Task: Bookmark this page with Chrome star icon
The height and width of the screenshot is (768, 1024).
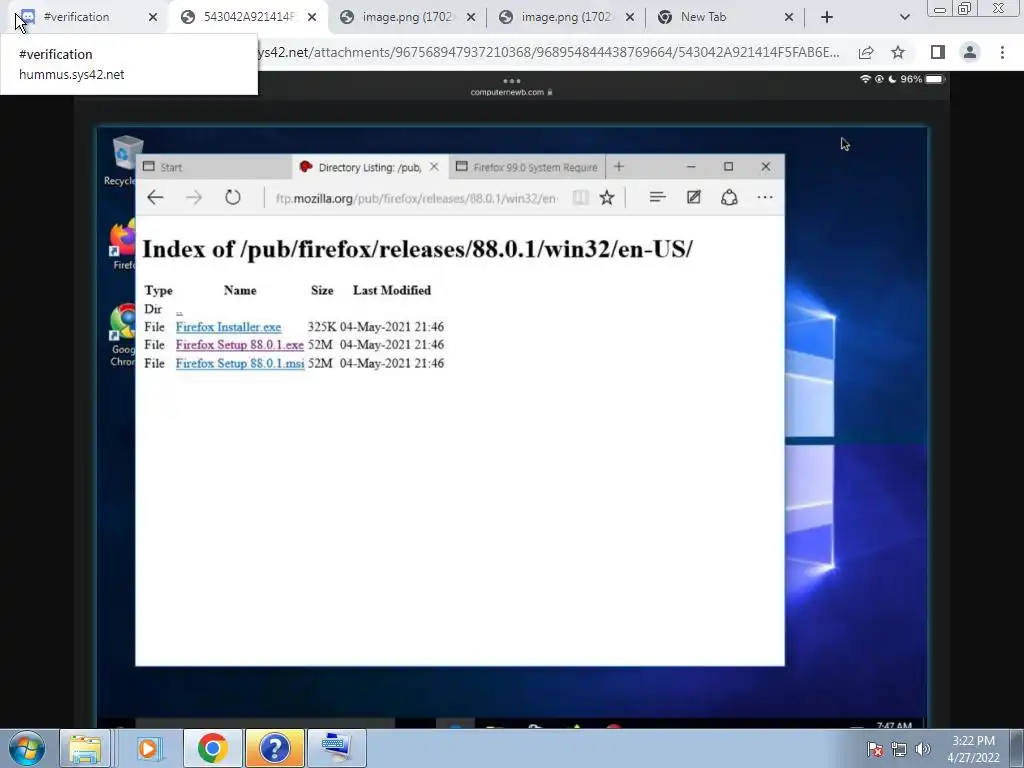Action: pyautogui.click(x=898, y=53)
